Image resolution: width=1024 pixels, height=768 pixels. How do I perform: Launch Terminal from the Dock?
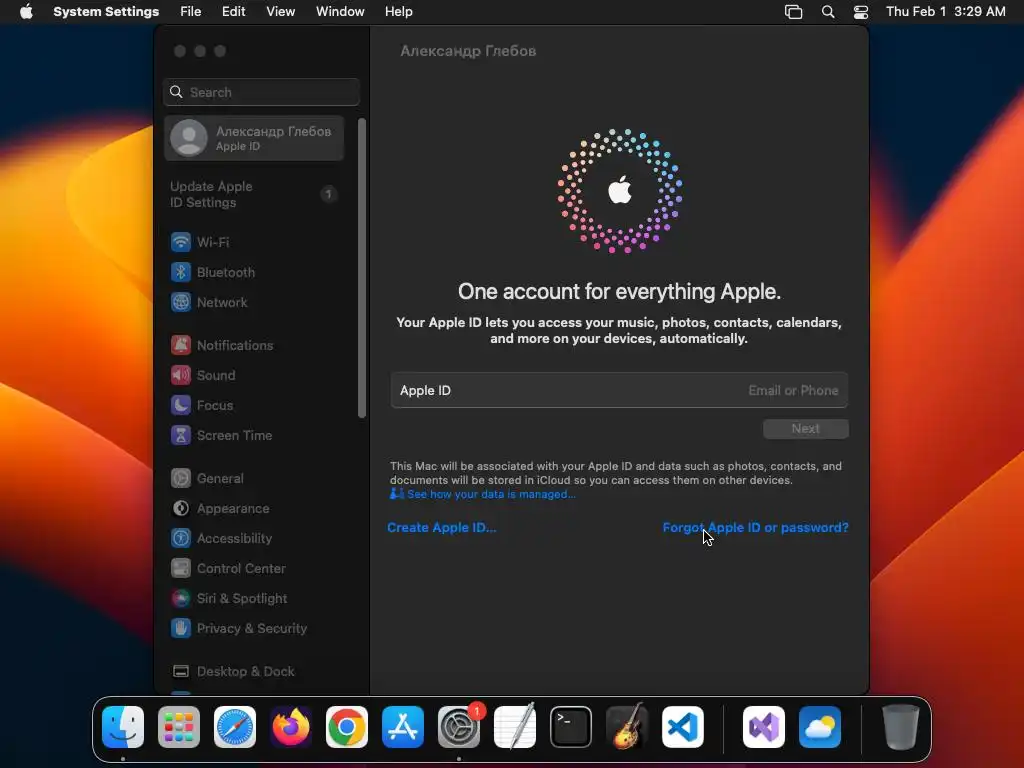point(571,727)
